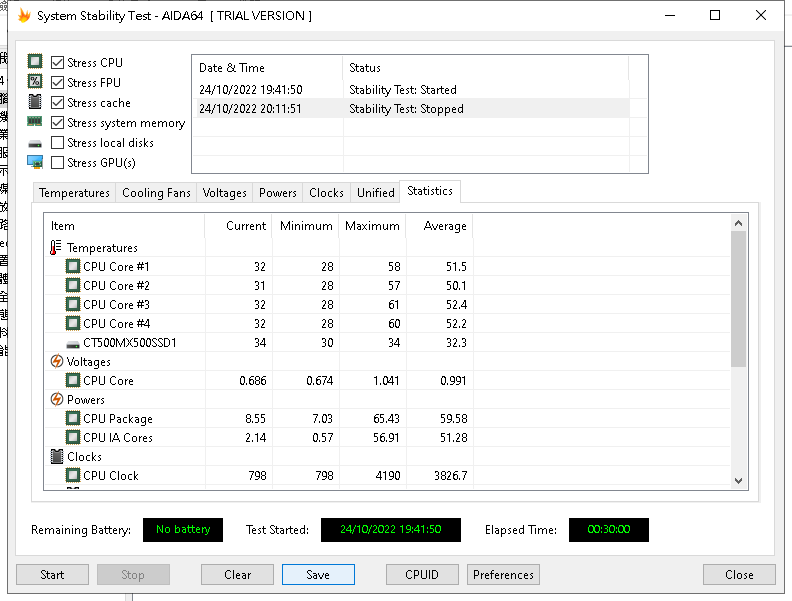Click the CT500MX500SSD1 drive icon
This screenshot has width=792, height=601.
pos(73,344)
